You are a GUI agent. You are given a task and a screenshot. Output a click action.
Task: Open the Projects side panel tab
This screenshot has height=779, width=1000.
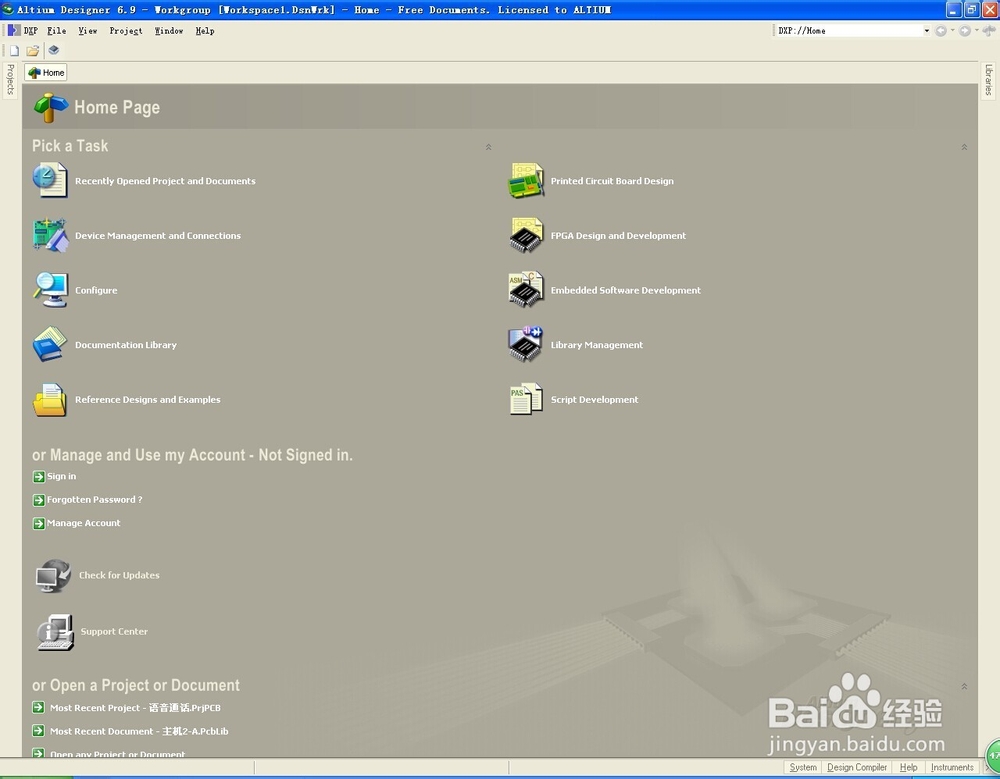tap(10, 80)
